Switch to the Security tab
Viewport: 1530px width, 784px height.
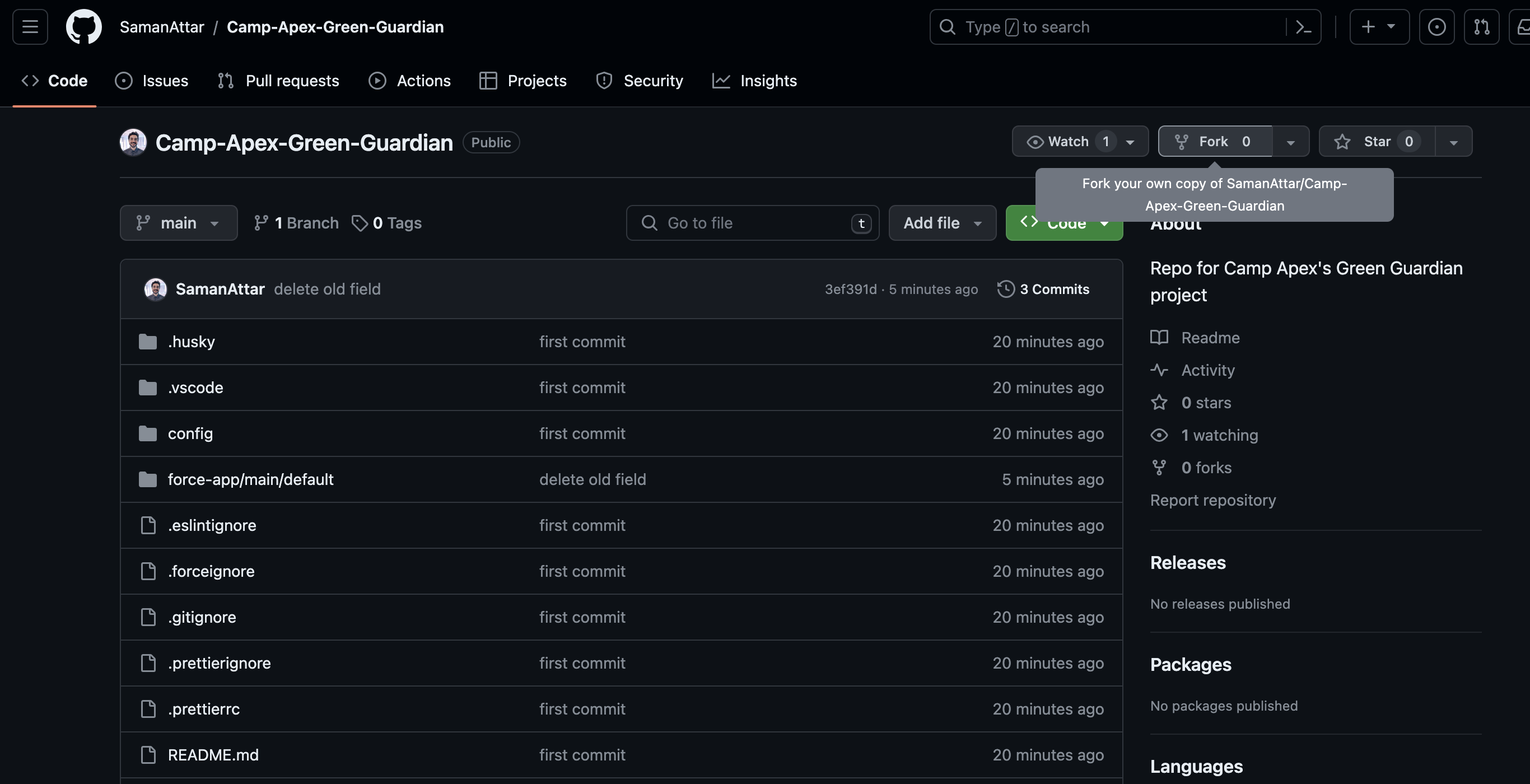(x=639, y=81)
